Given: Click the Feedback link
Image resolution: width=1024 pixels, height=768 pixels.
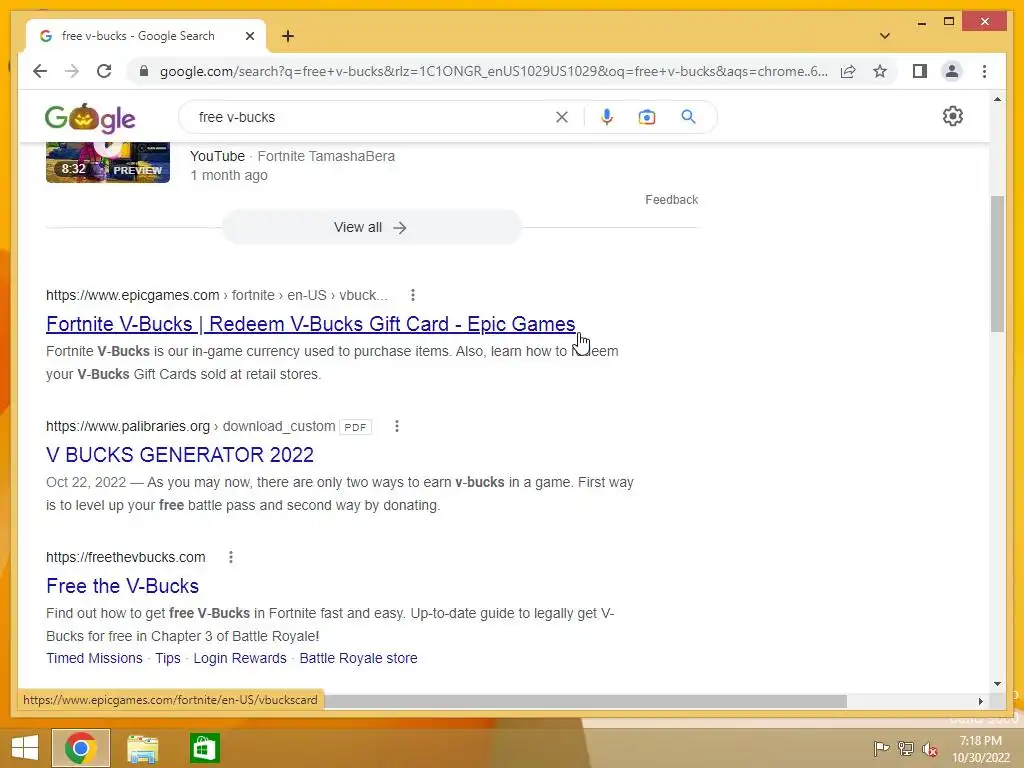Looking at the screenshot, I should [671, 200].
